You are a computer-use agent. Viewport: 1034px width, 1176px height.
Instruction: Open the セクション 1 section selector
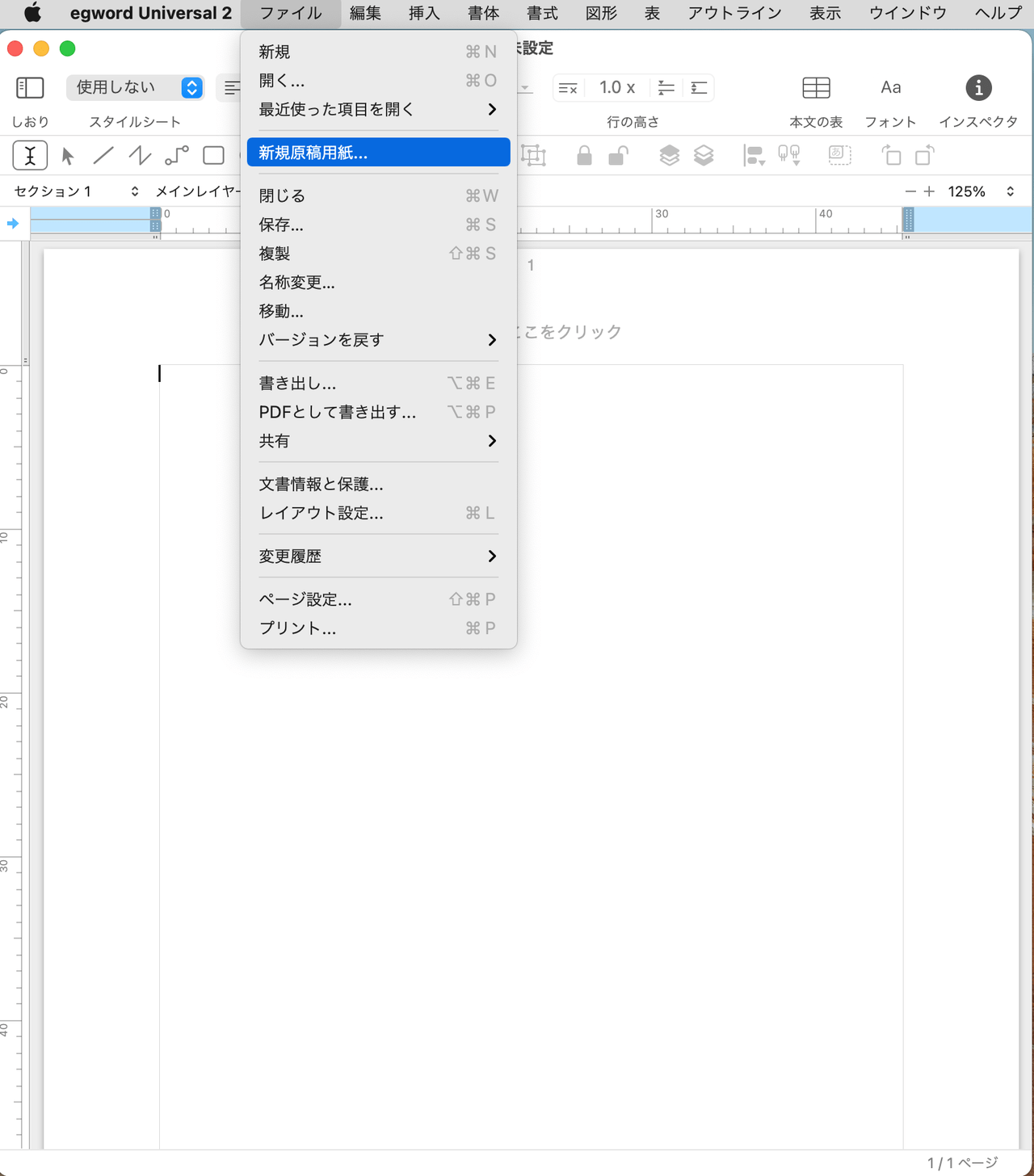tap(73, 191)
